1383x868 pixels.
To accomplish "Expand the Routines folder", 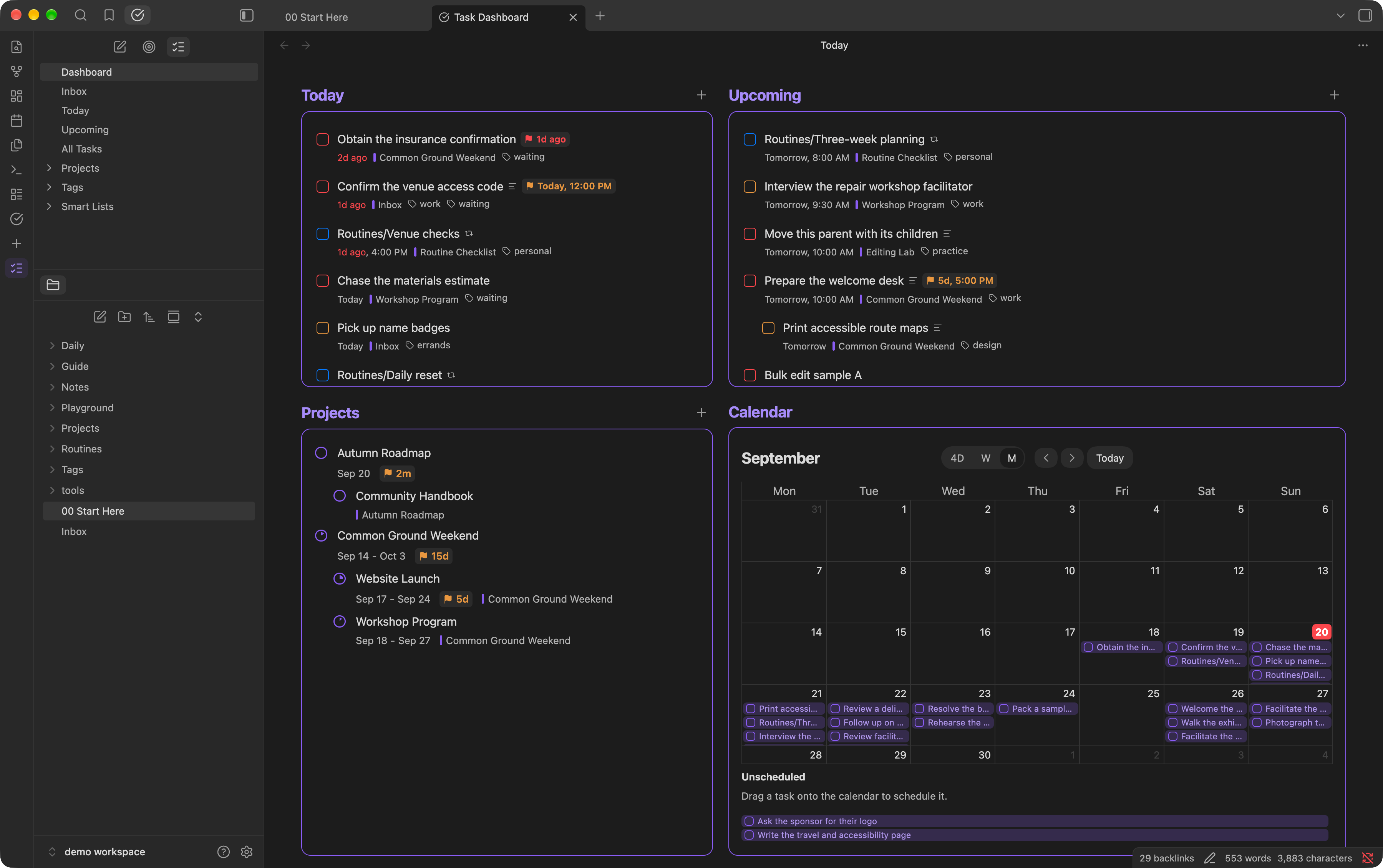I will click(52, 449).
